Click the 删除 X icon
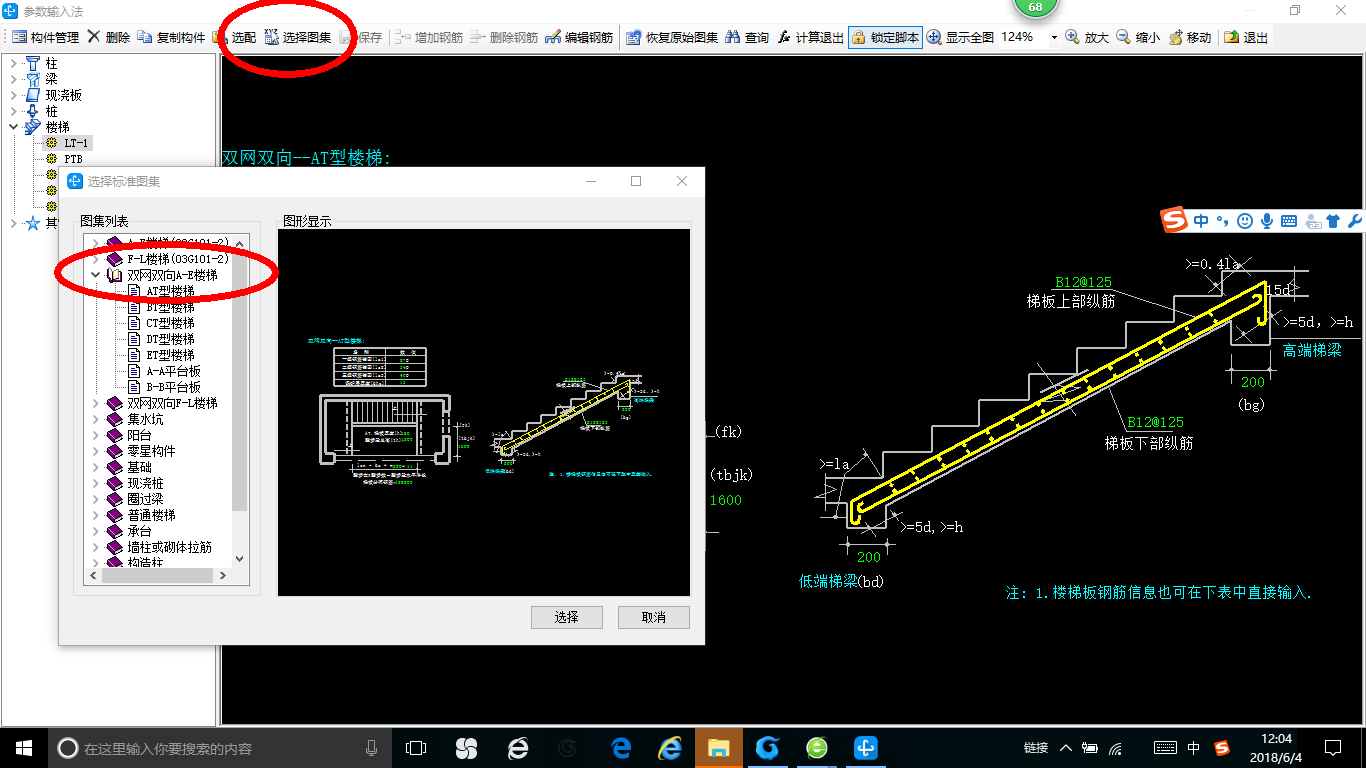The image size is (1366, 768). [93, 37]
